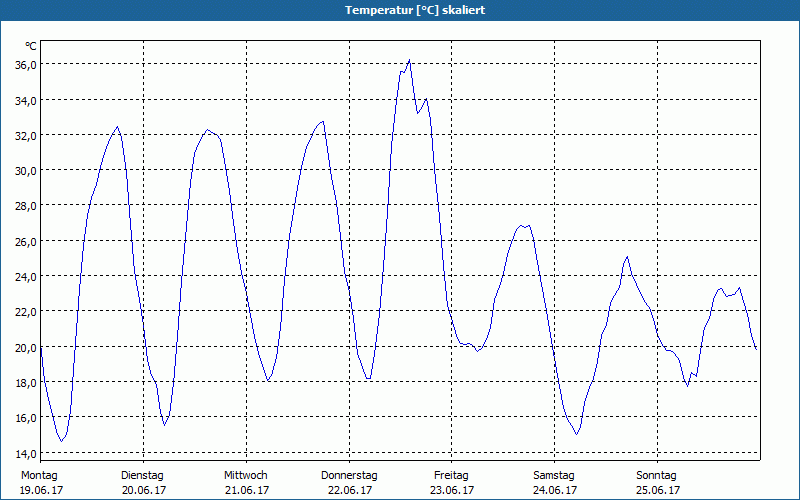The image size is (800, 500).
Task: Click the 32,0 y-axis label
Action: [x=25, y=136]
